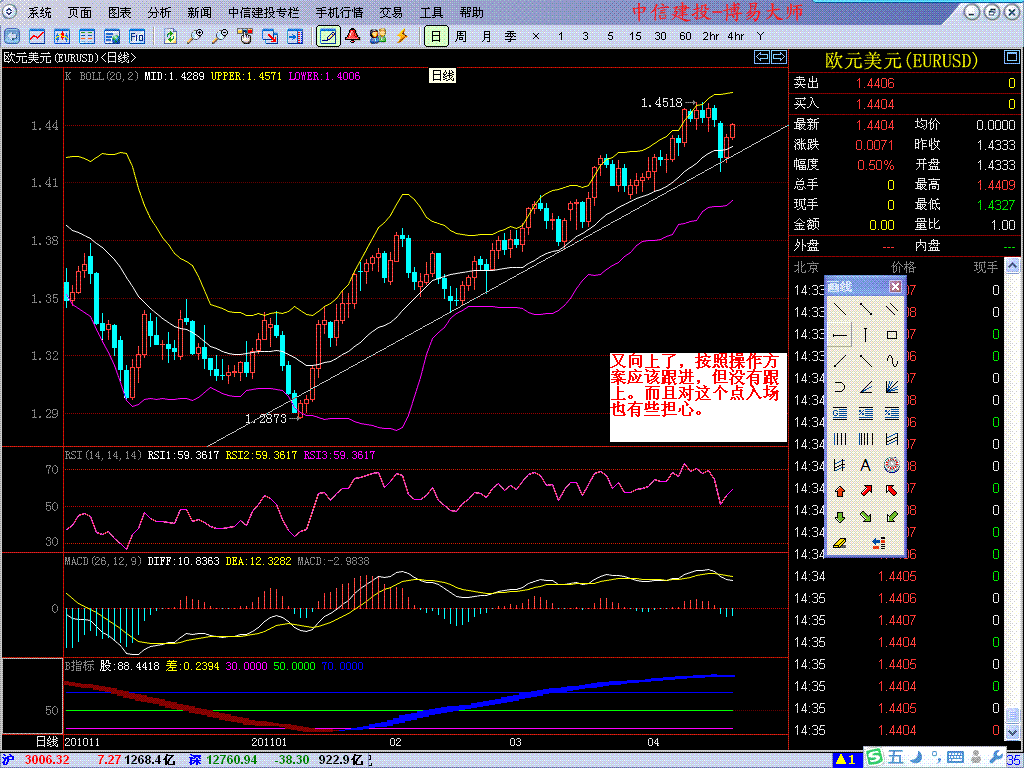Click the back arrow toolbar icon
The height and width of the screenshot is (768, 1024).
[12, 36]
